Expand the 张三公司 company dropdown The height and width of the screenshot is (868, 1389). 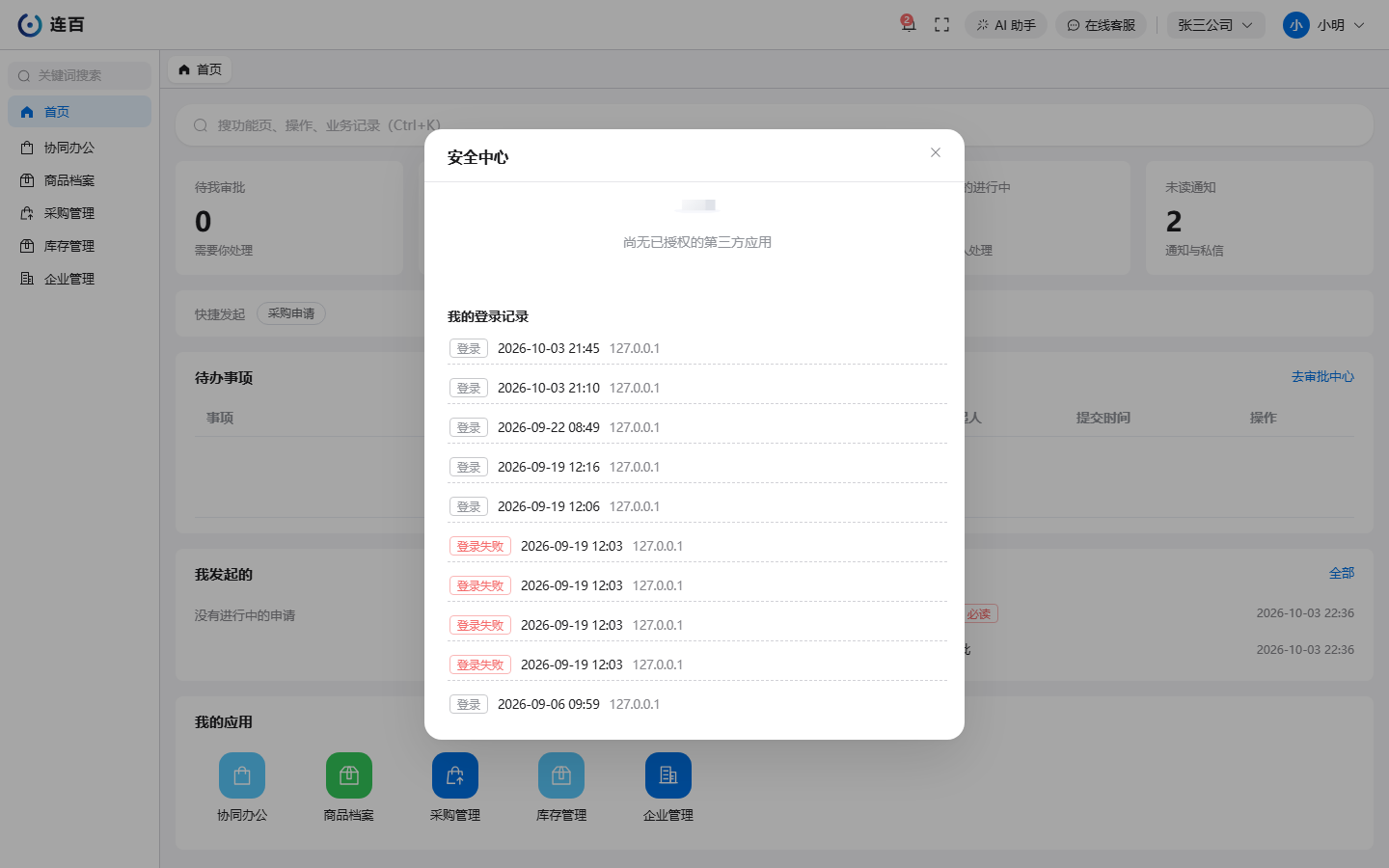coord(1215,25)
